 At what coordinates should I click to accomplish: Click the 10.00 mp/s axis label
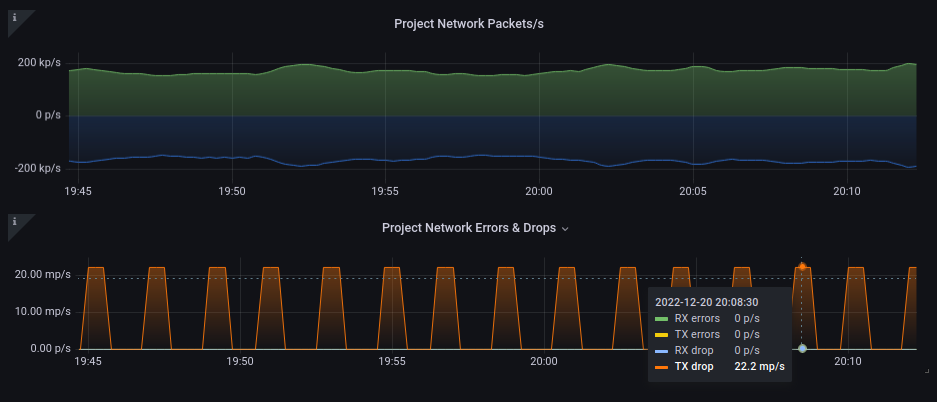coord(42,312)
